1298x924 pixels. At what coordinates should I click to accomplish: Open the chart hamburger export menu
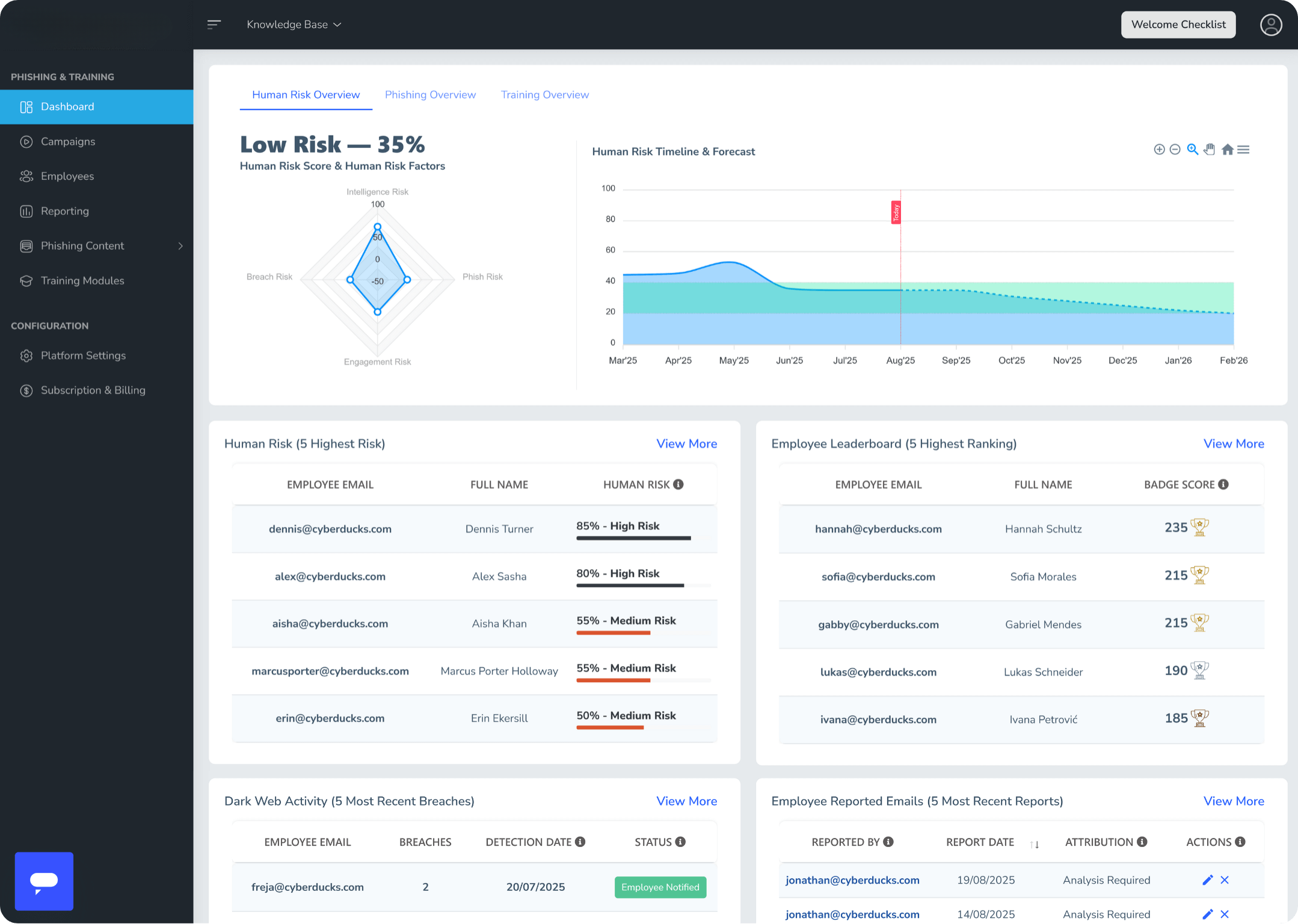click(1244, 149)
